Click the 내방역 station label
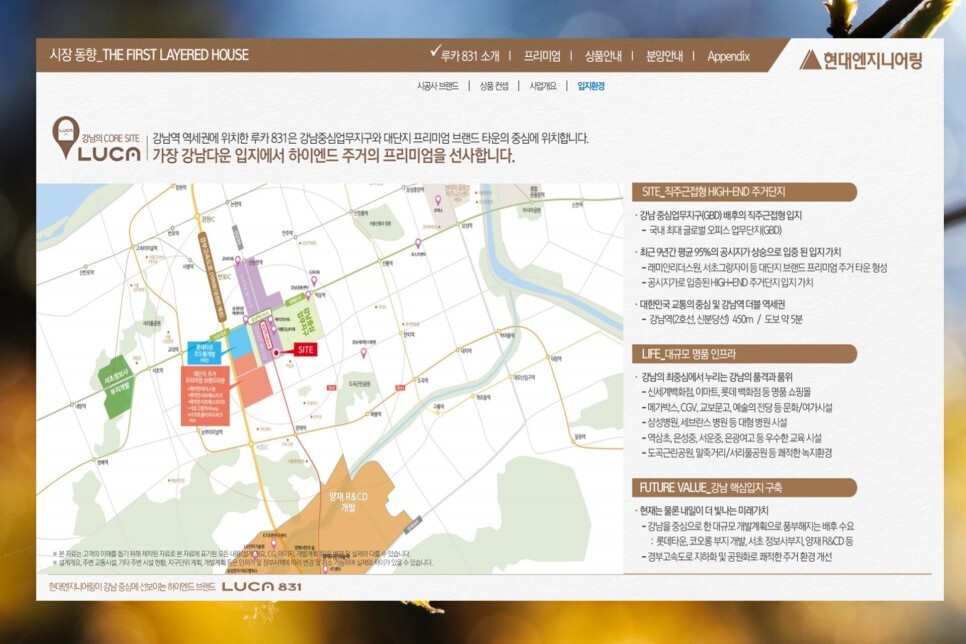Screen dimensions: 966x644 (x=80, y=407)
